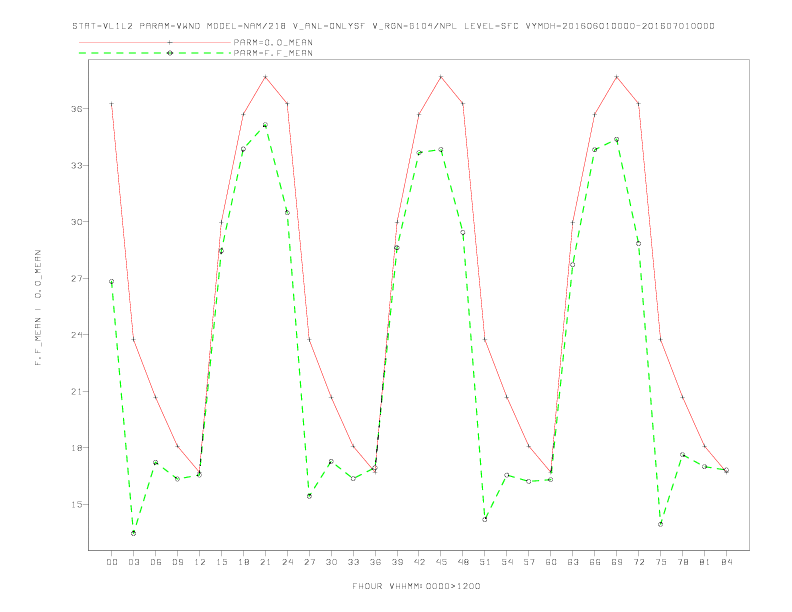The width and height of the screenshot is (792, 612).
Task: Click the 30 tick on the vertical axis
Action: [x=77, y=222]
